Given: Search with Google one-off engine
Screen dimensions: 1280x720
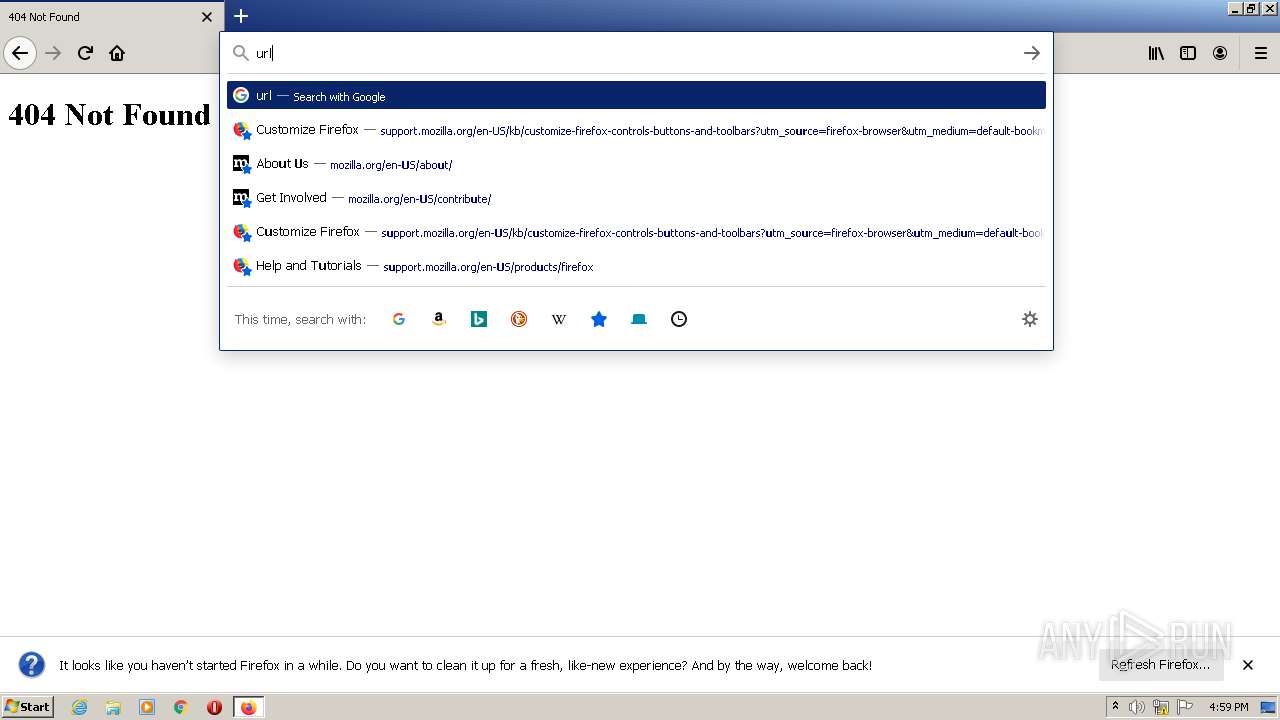Looking at the screenshot, I should click(399, 319).
